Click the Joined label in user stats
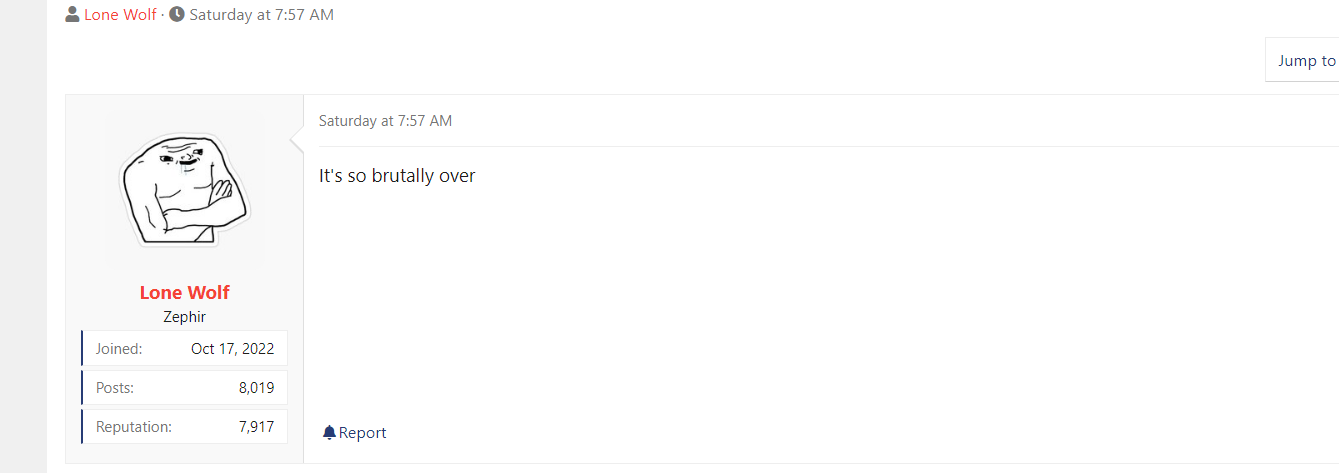Viewport: 1339px width, 473px height. click(119, 349)
